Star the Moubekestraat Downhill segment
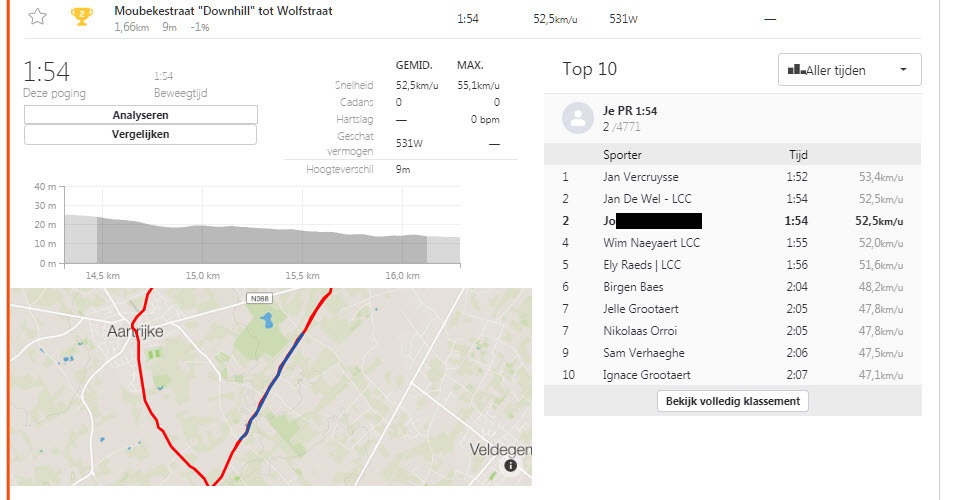 (x=37, y=16)
